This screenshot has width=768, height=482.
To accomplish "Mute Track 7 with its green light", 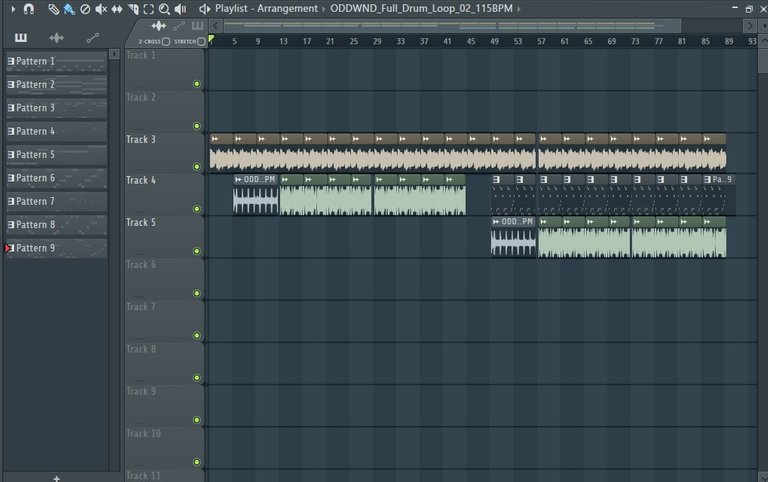I will click(197, 336).
